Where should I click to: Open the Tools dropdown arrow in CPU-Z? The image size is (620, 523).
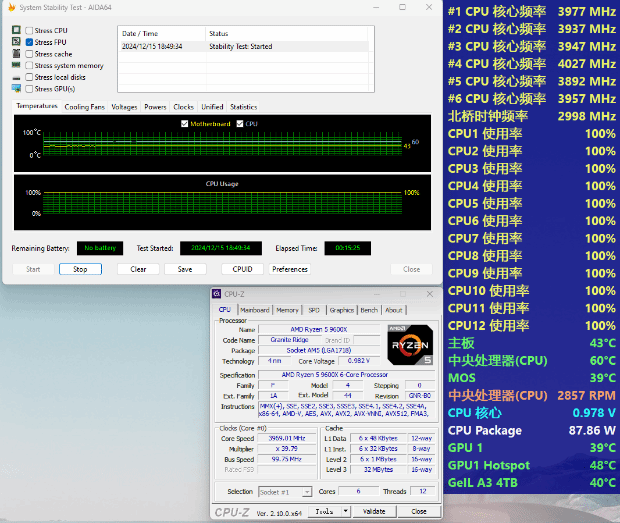(346, 511)
